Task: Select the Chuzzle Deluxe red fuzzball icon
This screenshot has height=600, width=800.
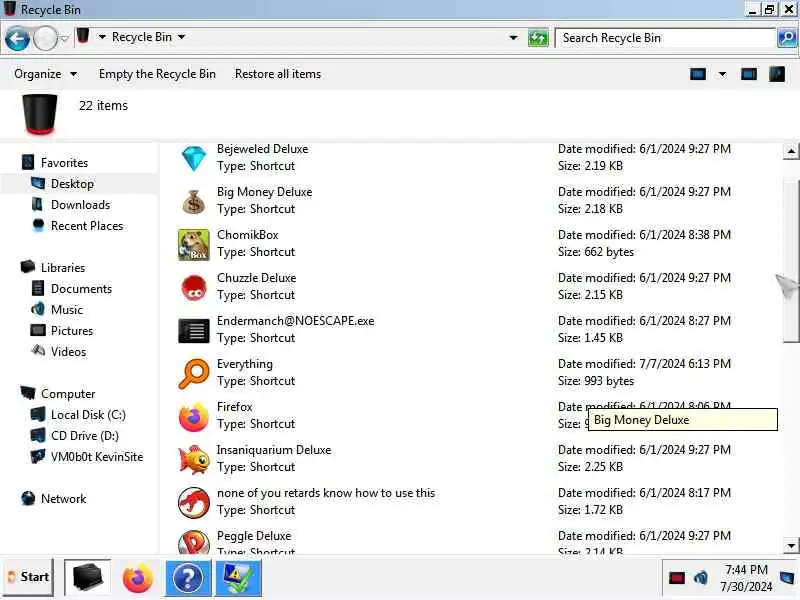Action: point(193,287)
